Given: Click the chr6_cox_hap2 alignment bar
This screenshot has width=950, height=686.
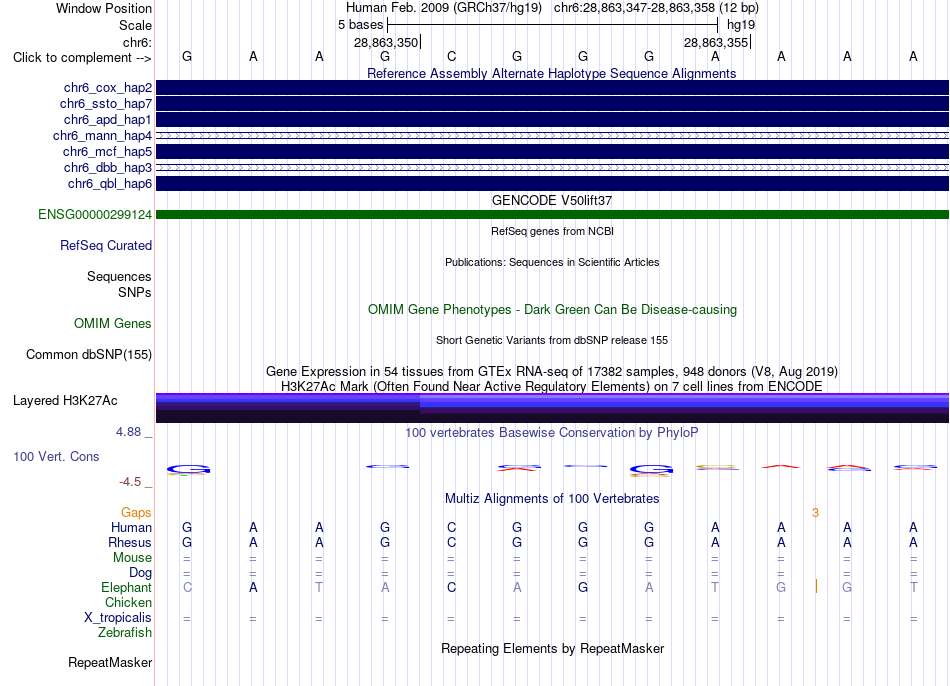Looking at the screenshot, I should (552, 87).
